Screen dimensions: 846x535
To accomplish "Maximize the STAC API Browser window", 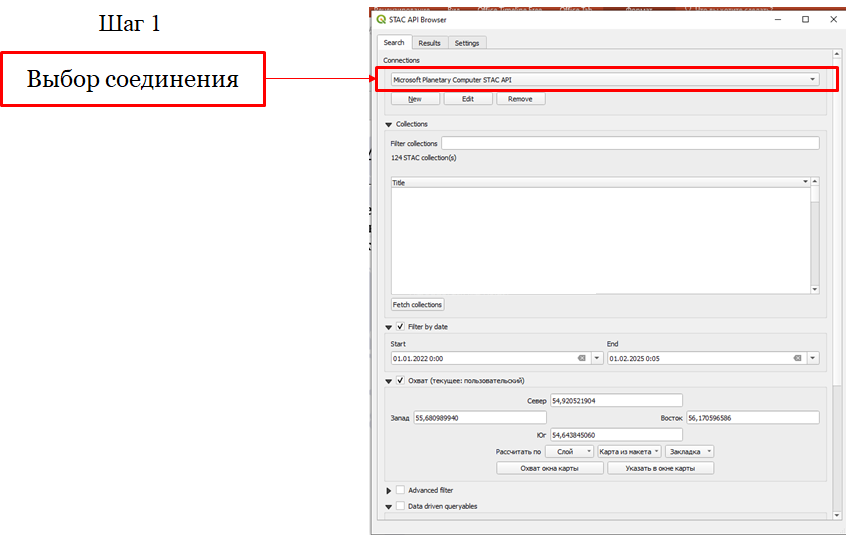I will tap(806, 19).
